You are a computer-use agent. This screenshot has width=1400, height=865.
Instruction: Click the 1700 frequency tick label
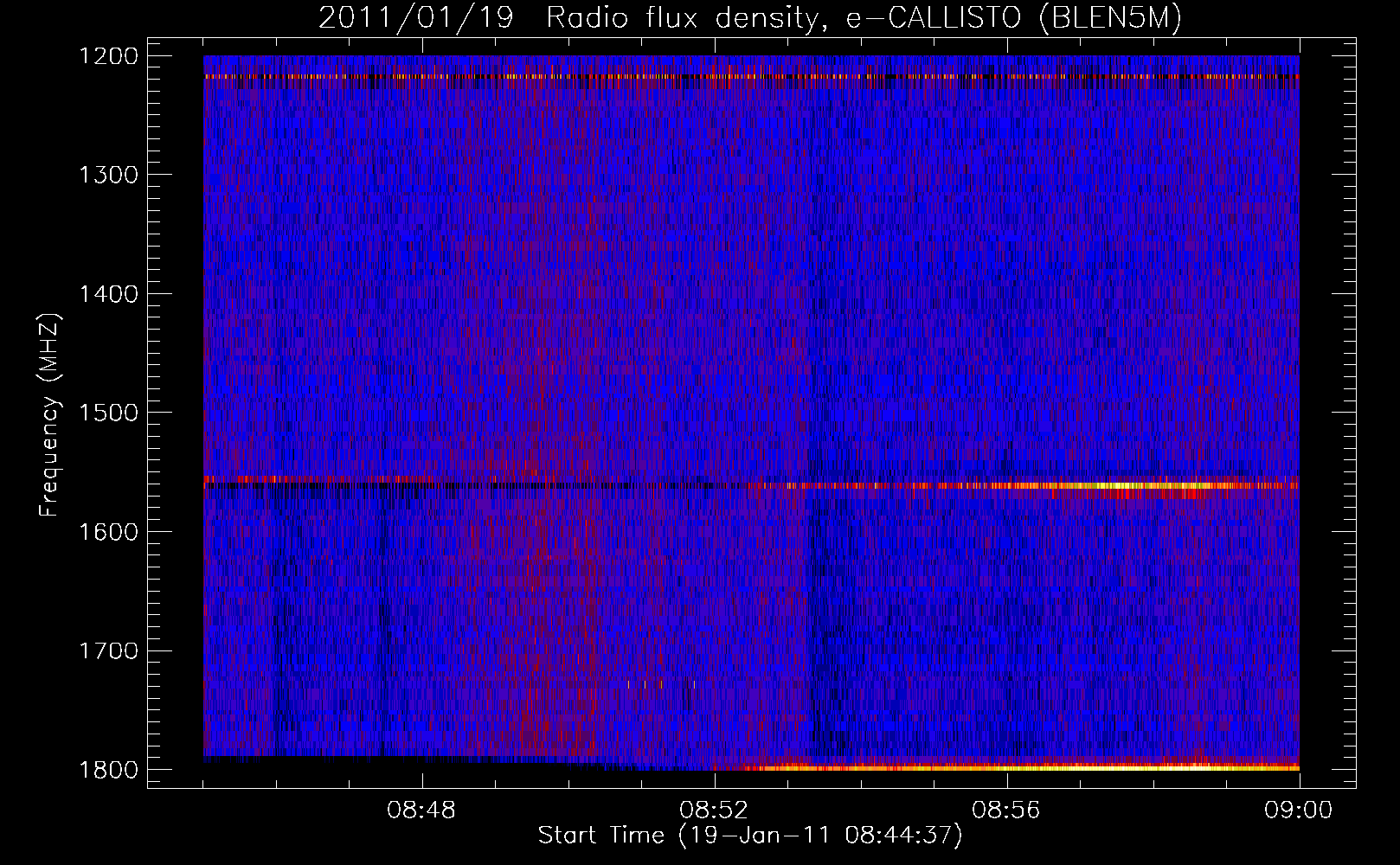[x=108, y=650]
